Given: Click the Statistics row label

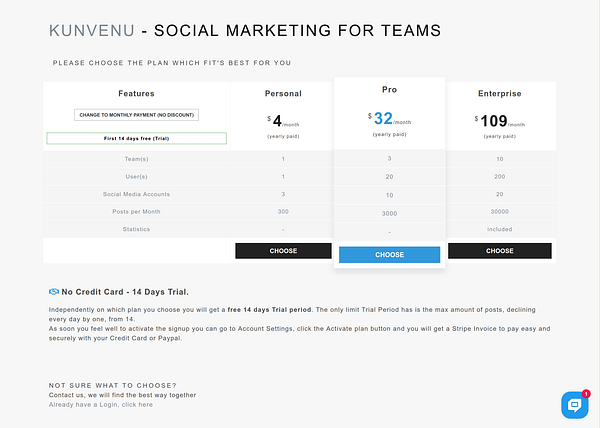Looking at the screenshot, I should tap(137, 229).
